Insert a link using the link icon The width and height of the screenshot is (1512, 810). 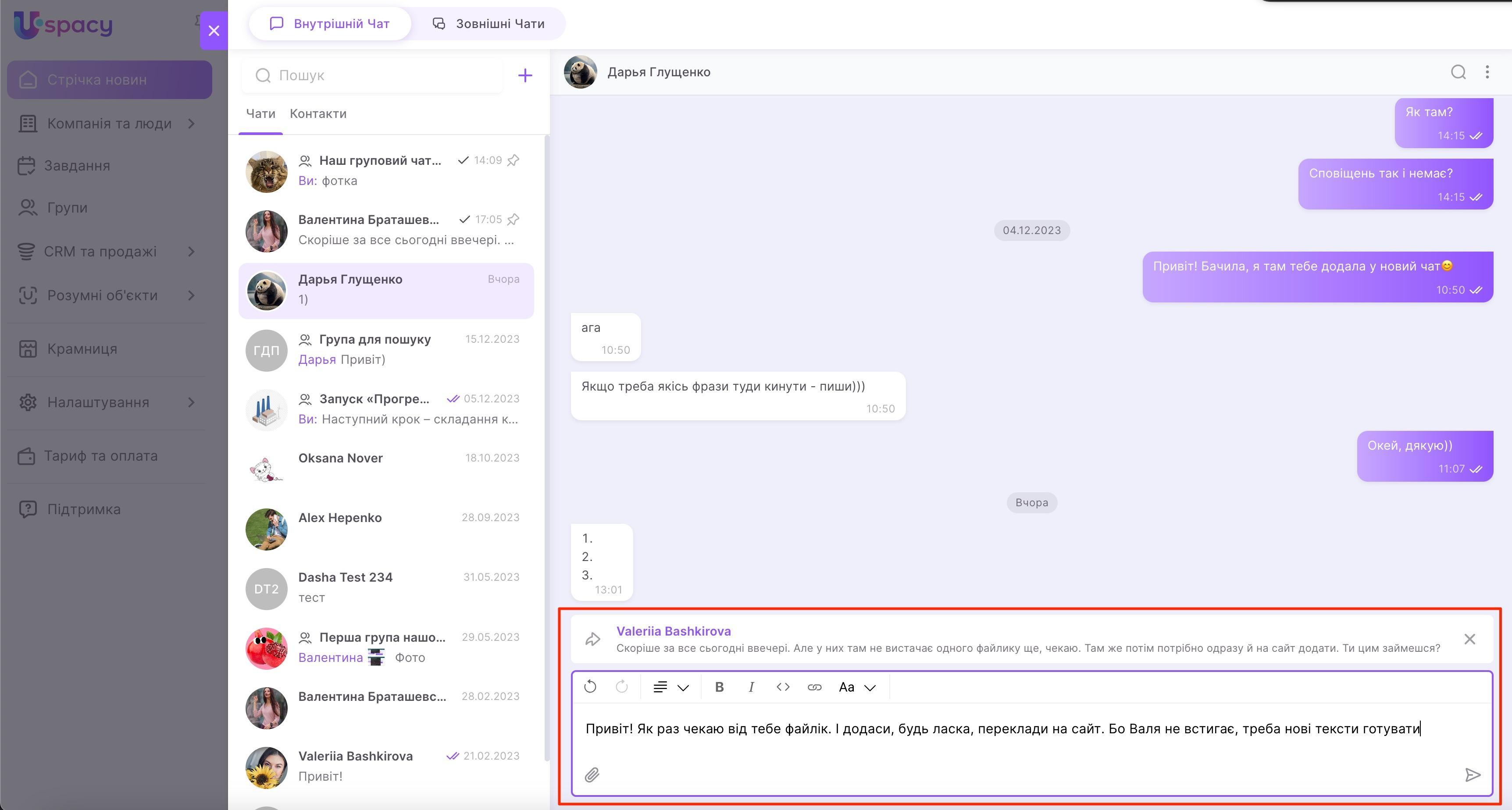coord(814,687)
